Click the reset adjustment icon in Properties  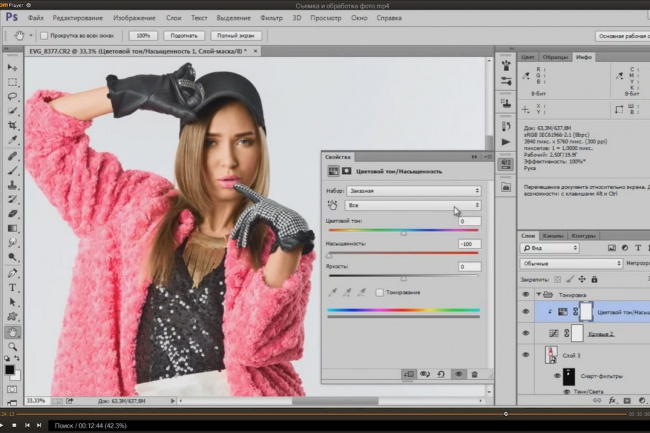coord(441,374)
